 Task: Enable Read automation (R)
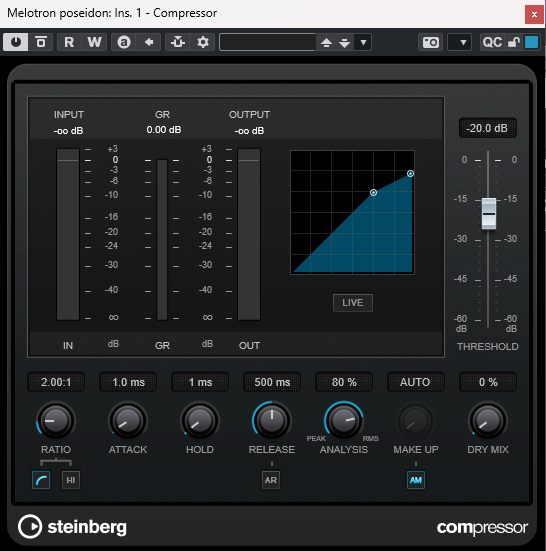pos(69,42)
